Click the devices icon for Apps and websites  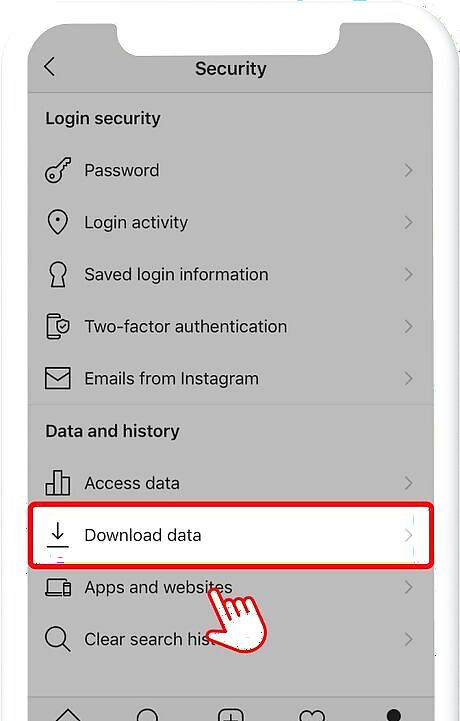point(58,587)
